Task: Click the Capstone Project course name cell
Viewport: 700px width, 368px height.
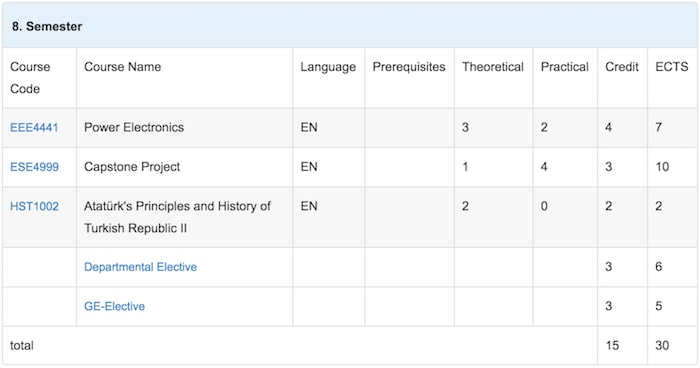Action: coord(132,167)
